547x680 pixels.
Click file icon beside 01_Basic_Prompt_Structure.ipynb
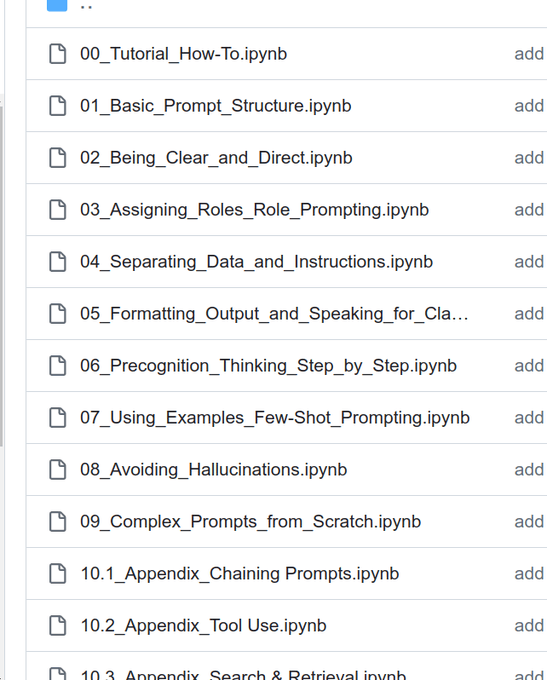pyautogui.click(x=57, y=106)
